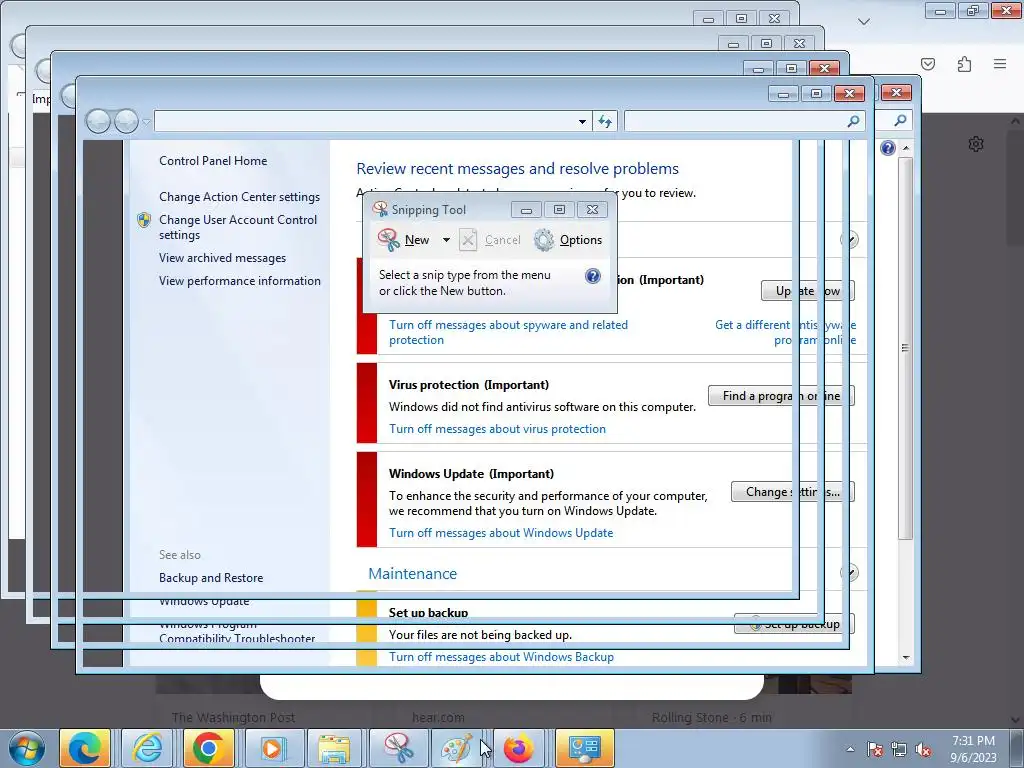This screenshot has width=1024, height=768.
Task: Click the UAC shield icon in sidebar
Action: click(144, 220)
